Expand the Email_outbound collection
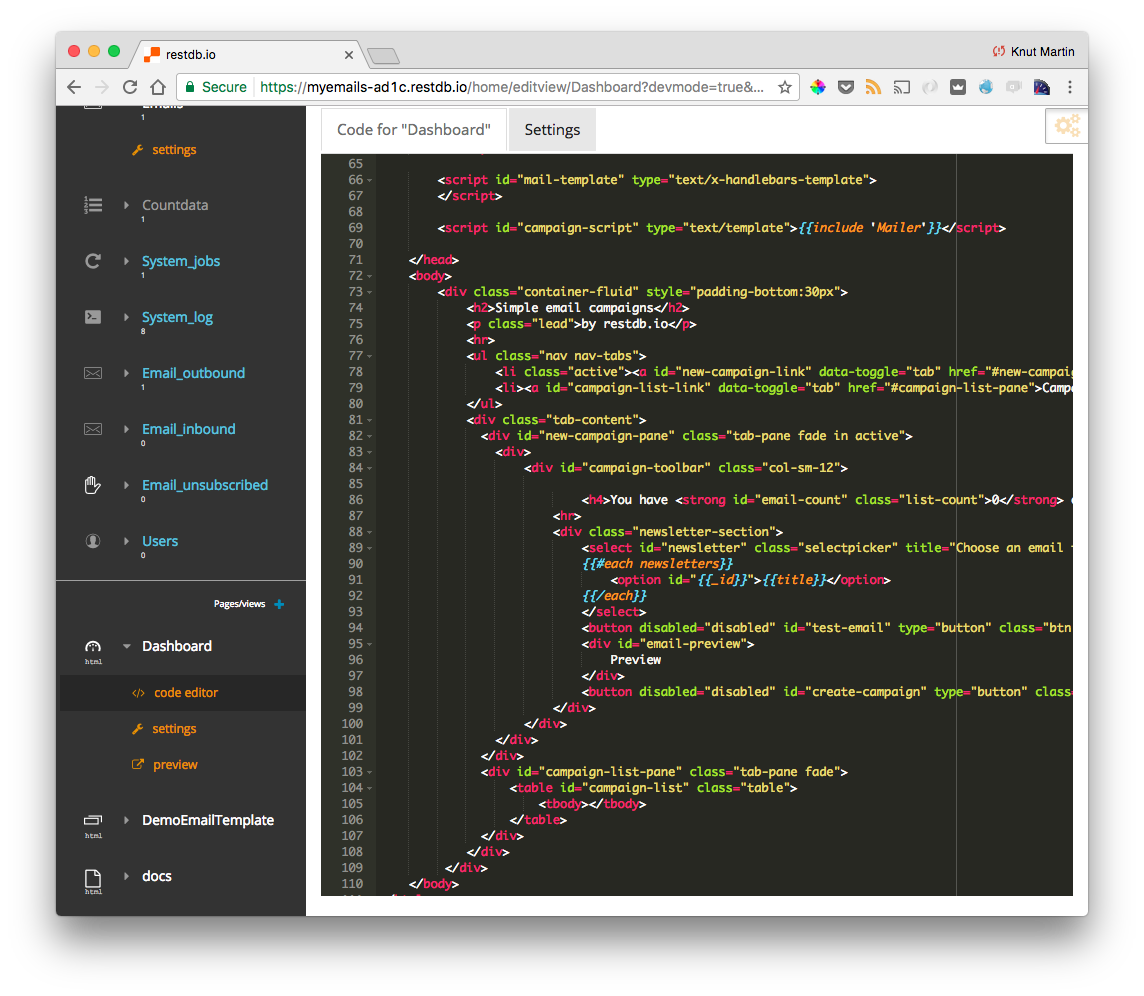The width and height of the screenshot is (1144, 996). 126,373
